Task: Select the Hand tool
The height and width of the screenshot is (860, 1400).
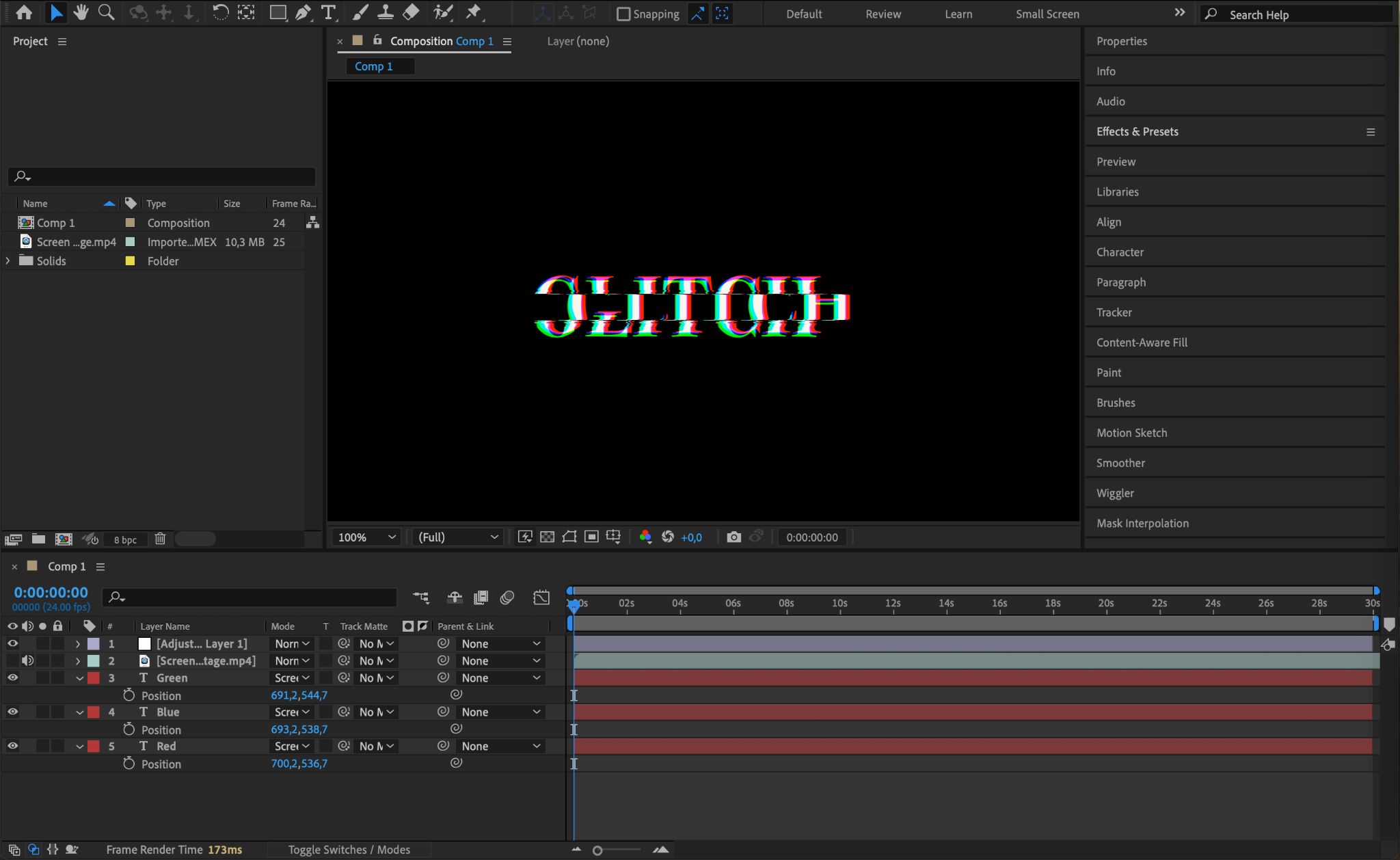Action: click(x=81, y=12)
